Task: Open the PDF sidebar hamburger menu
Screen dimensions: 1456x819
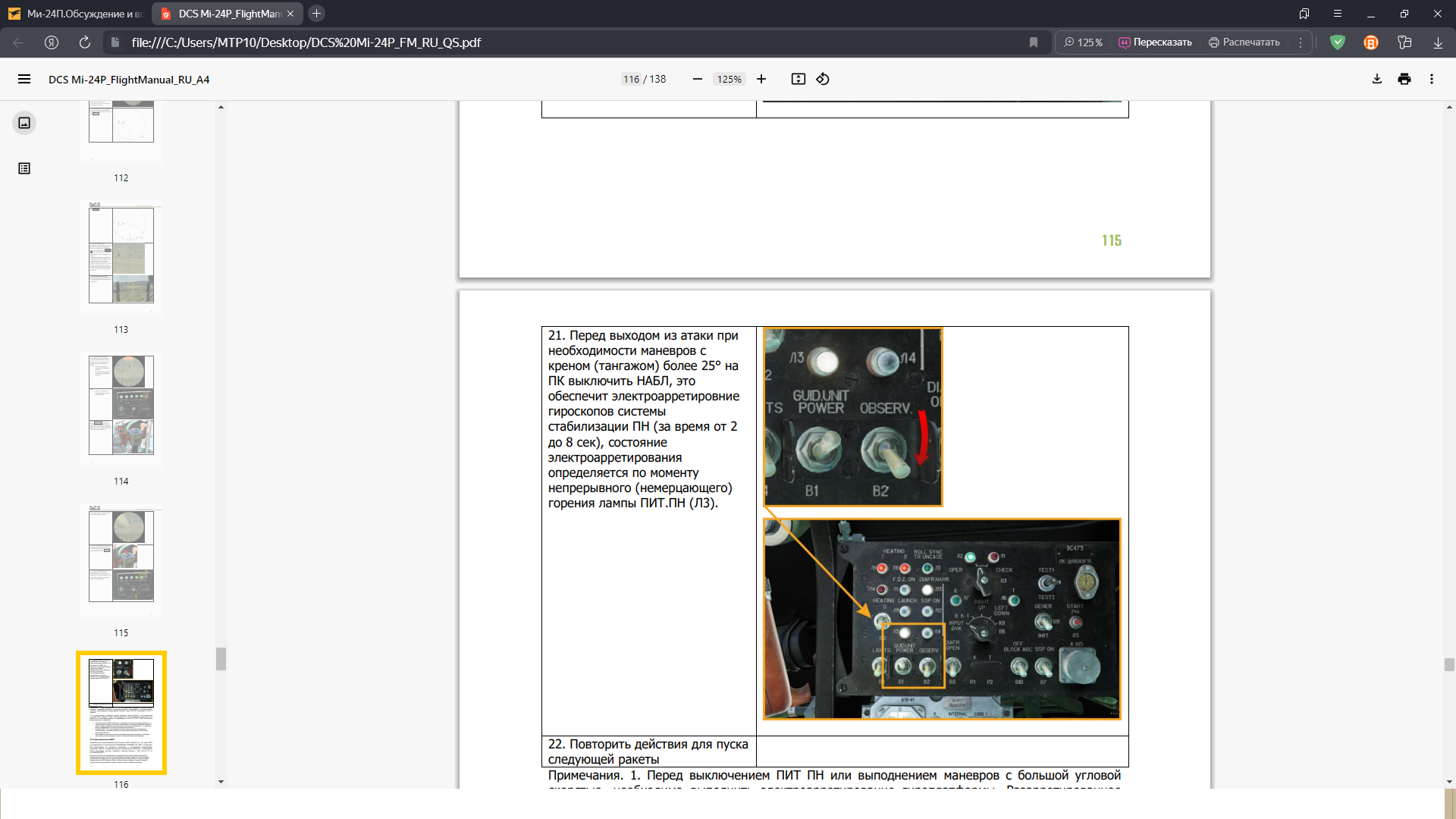Action: pos(24,79)
